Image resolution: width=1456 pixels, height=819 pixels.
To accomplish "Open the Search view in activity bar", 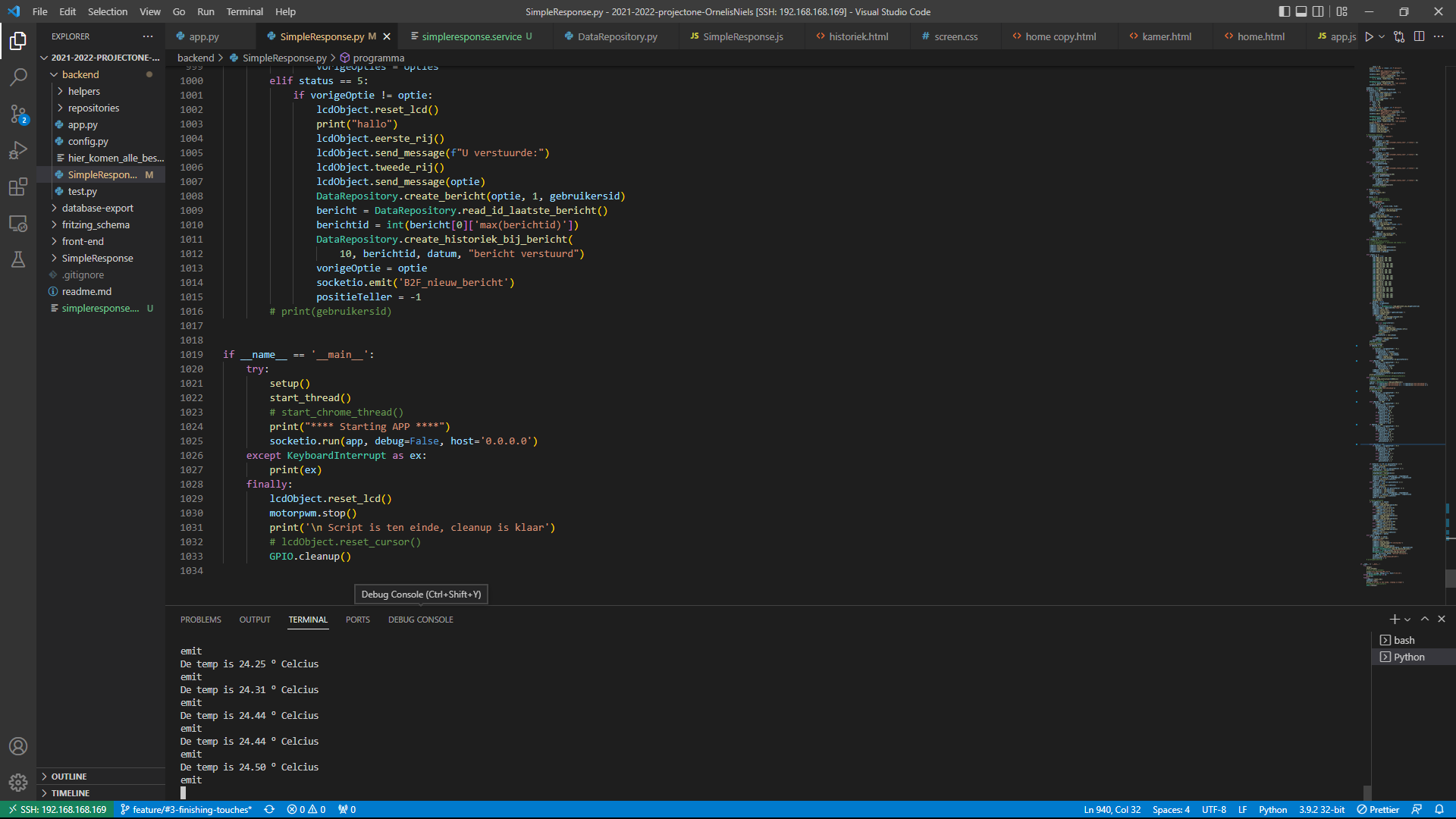I will pos(18,77).
